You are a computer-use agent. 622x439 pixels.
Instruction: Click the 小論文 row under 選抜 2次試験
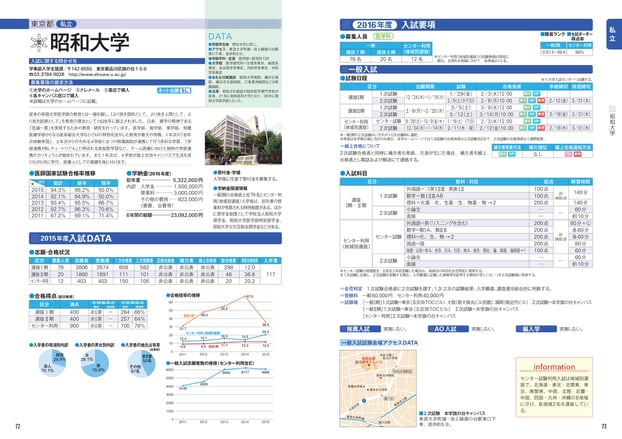tap(467, 209)
